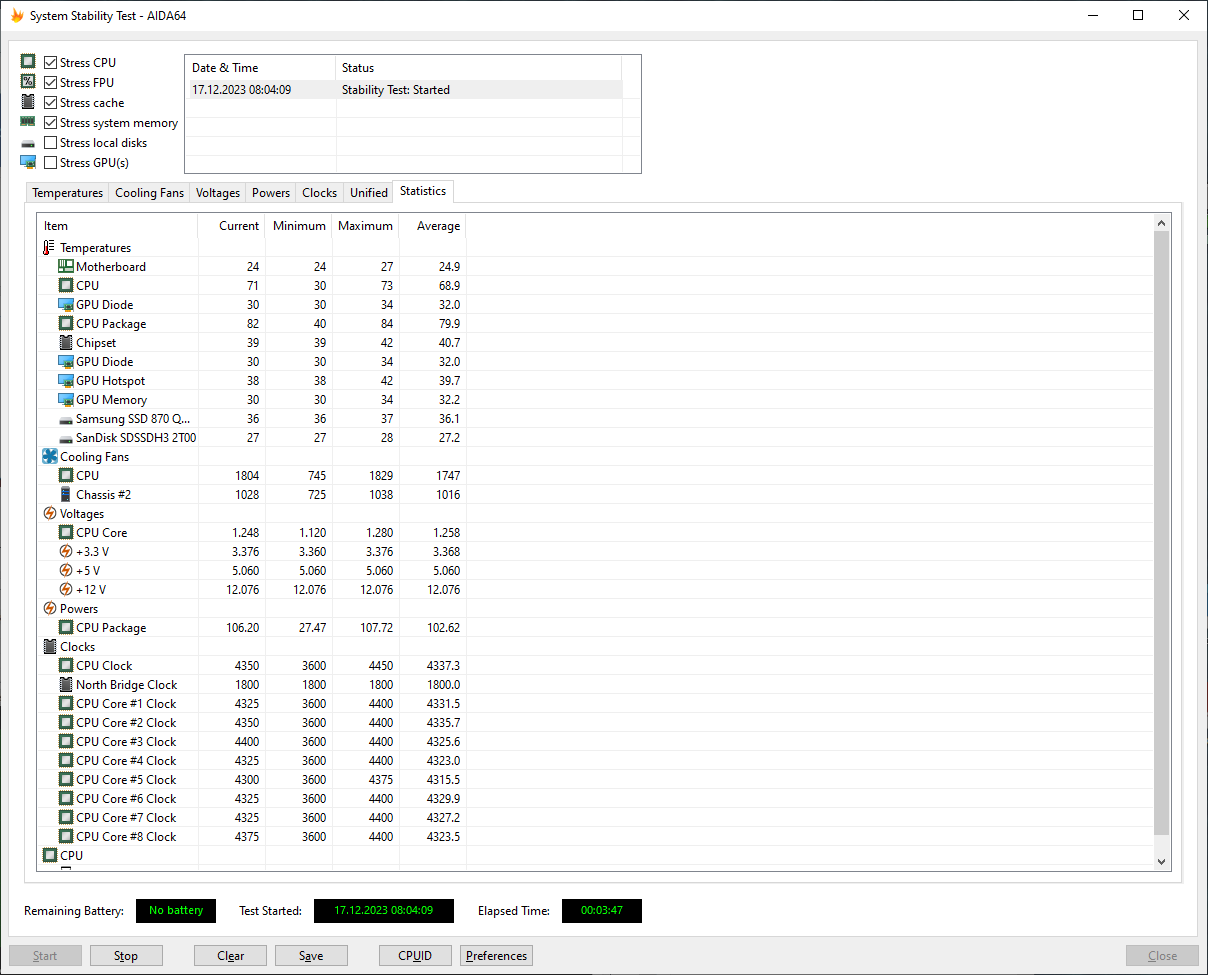Enable the Stress GPU(s) checkbox

point(51,163)
